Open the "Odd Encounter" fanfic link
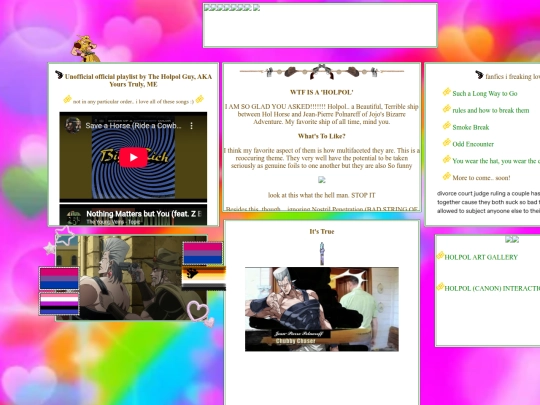This screenshot has width=540, height=405. tap(473, 144)
